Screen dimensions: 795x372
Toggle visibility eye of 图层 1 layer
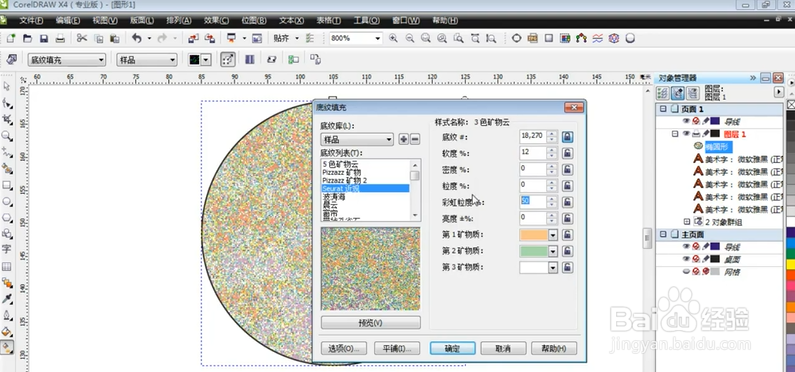[686, 134]
